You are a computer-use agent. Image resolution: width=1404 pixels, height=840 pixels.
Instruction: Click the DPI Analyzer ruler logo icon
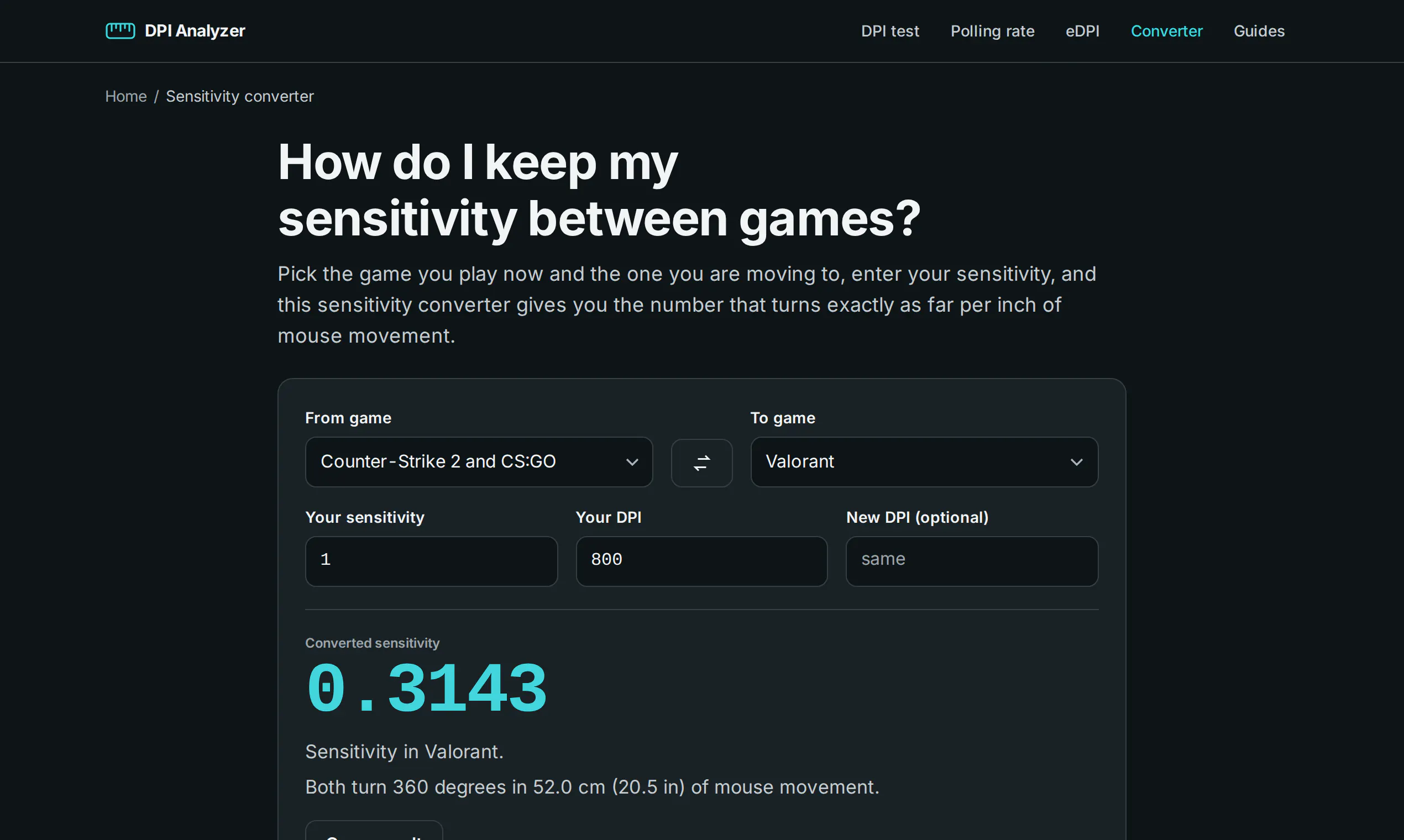tap(120, 30)
